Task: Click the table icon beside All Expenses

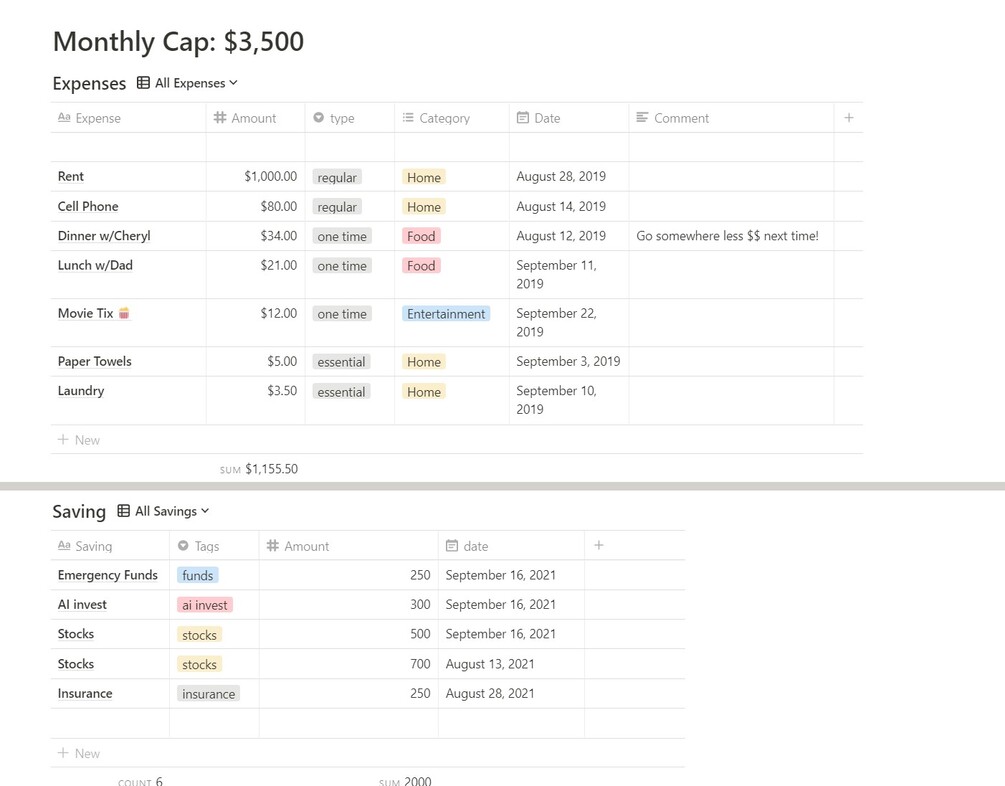Action: 143,83
